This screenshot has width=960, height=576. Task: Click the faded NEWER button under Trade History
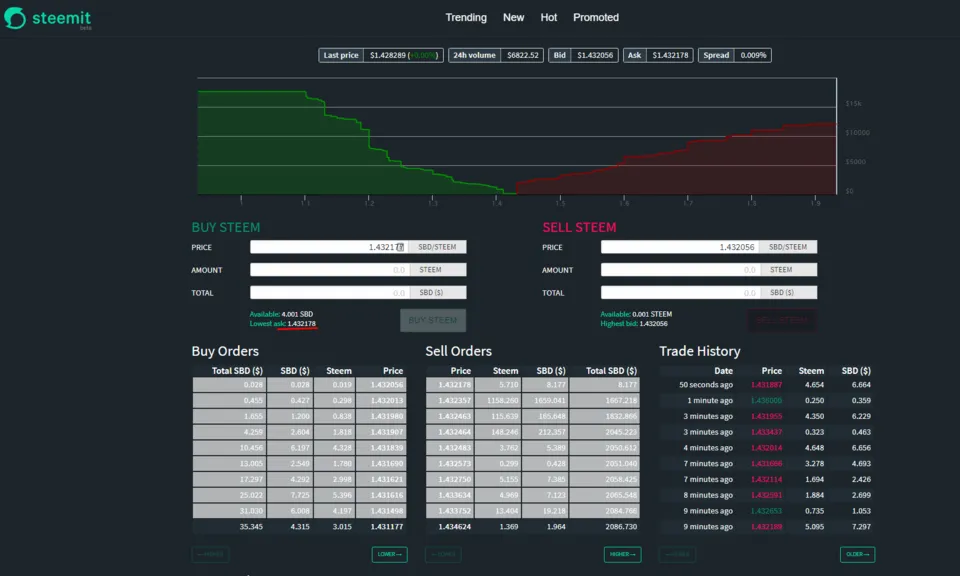pos(677,555)
